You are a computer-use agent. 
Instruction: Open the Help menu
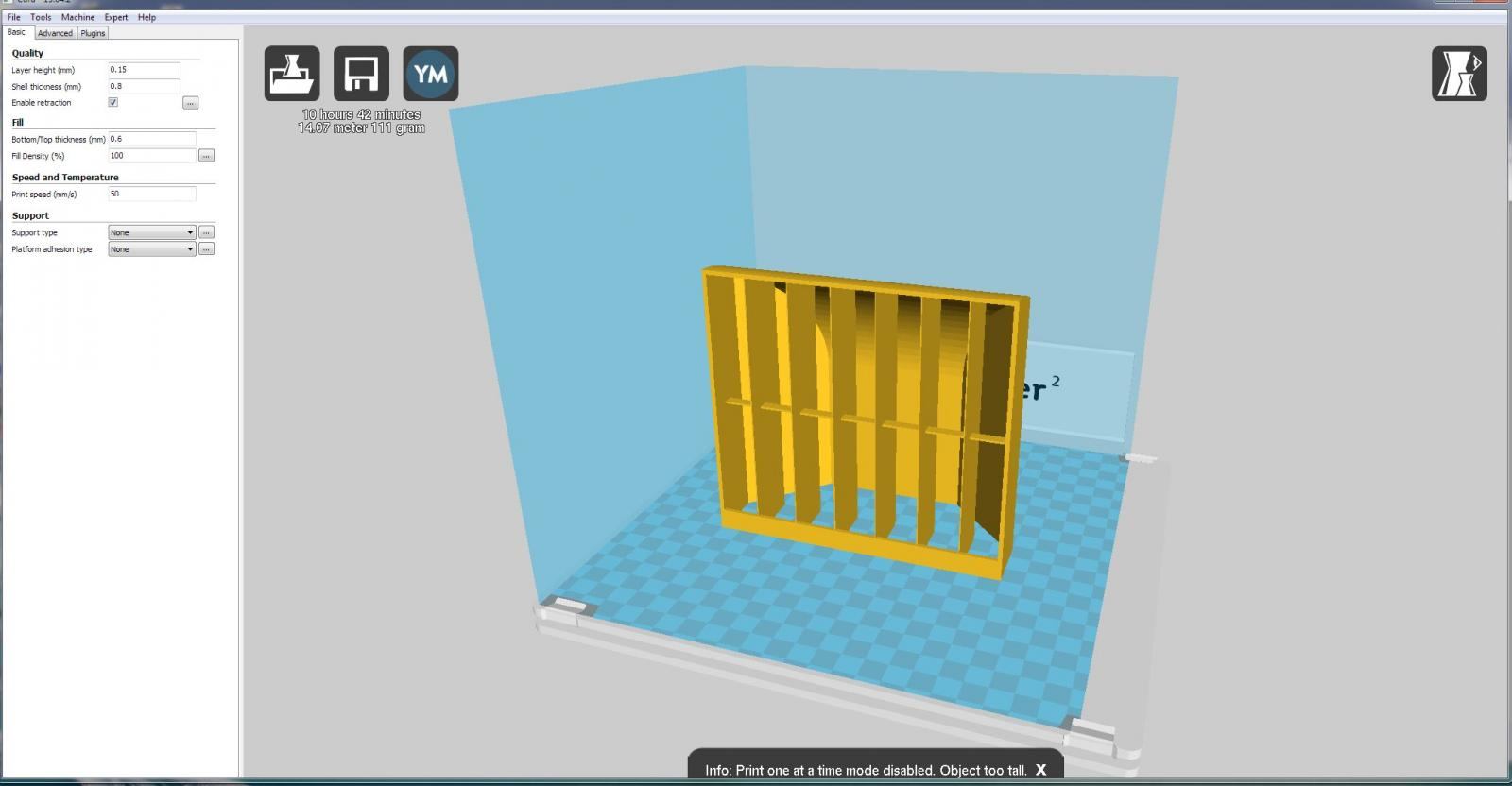[x=146, y=17]
